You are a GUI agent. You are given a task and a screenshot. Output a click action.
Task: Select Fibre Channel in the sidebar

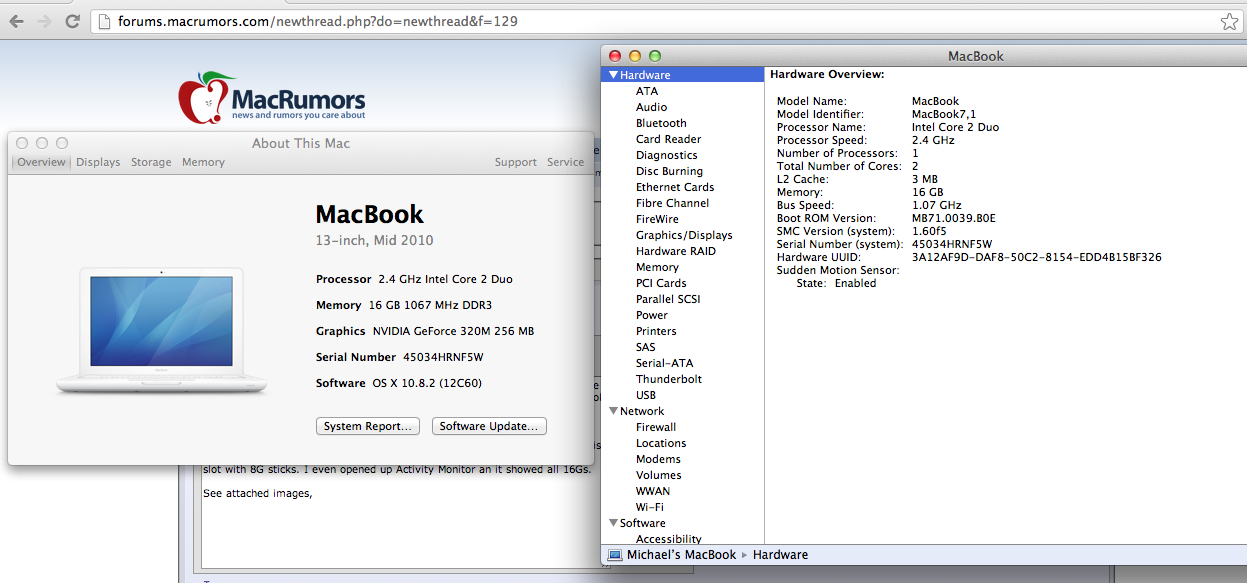coord(672,203)
